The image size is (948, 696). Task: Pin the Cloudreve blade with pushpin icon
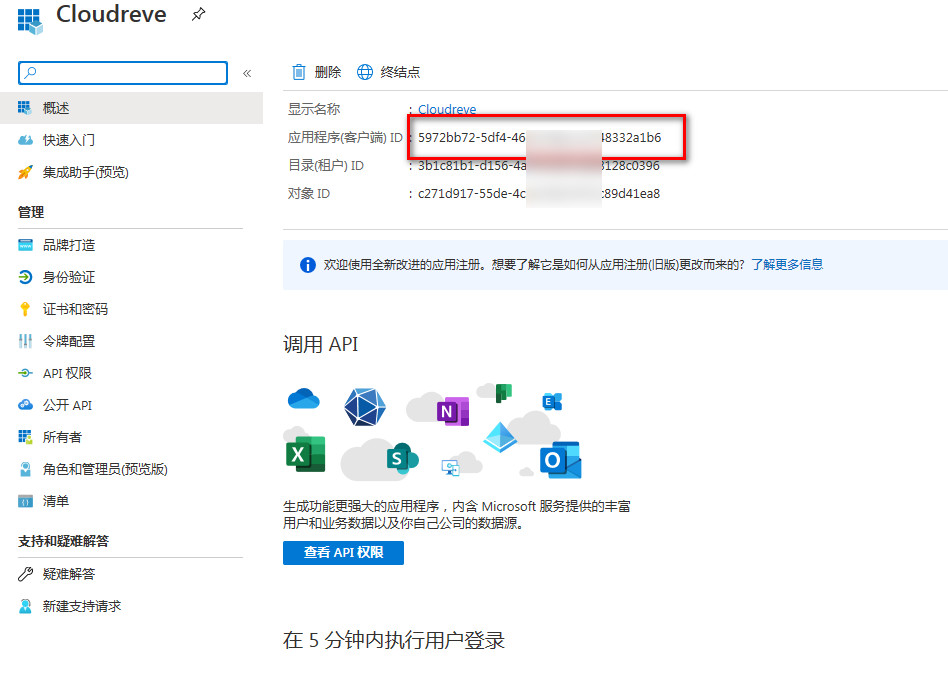click(198, 15)
